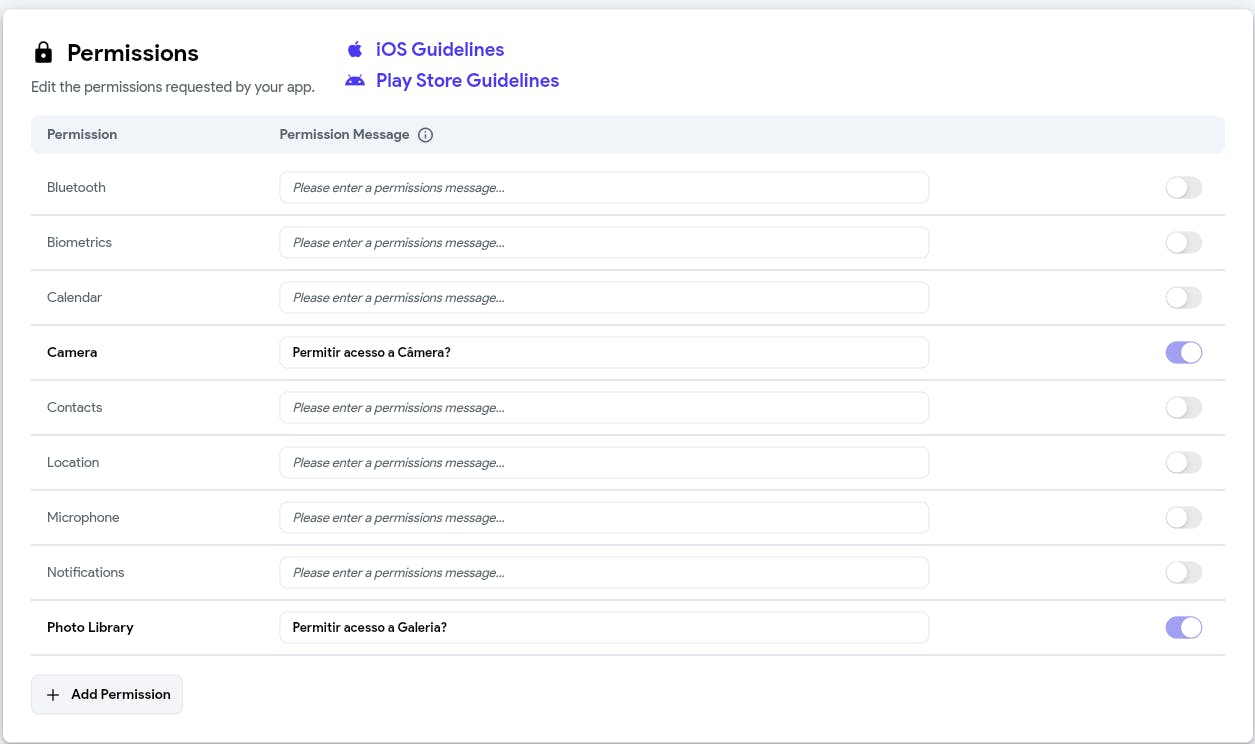Click the Apple logo icon
1255x744 pixels.
(x=355, y=50)
